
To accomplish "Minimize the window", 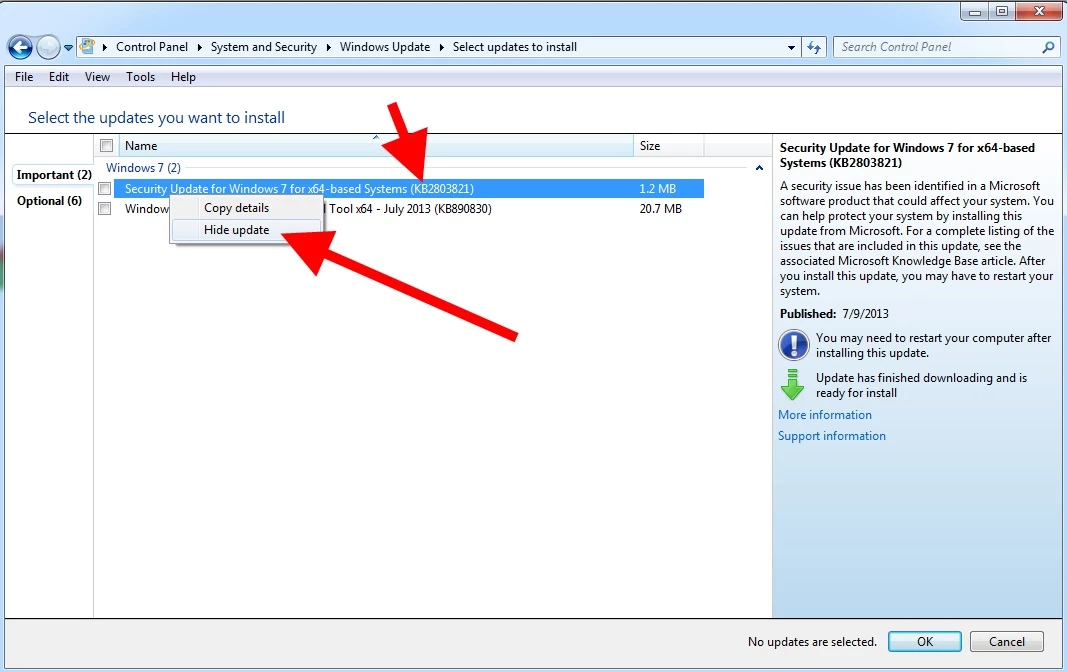I will click(x=975, y=11).
